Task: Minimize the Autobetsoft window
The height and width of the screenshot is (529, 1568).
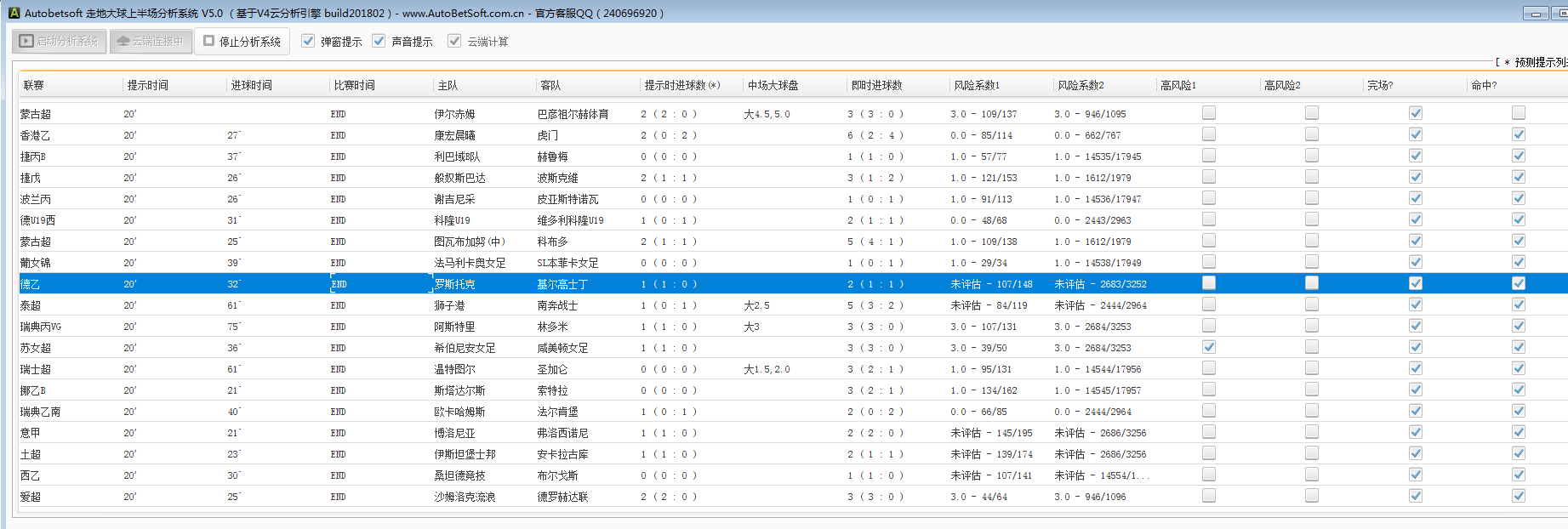Action: tap(1536, 14)
